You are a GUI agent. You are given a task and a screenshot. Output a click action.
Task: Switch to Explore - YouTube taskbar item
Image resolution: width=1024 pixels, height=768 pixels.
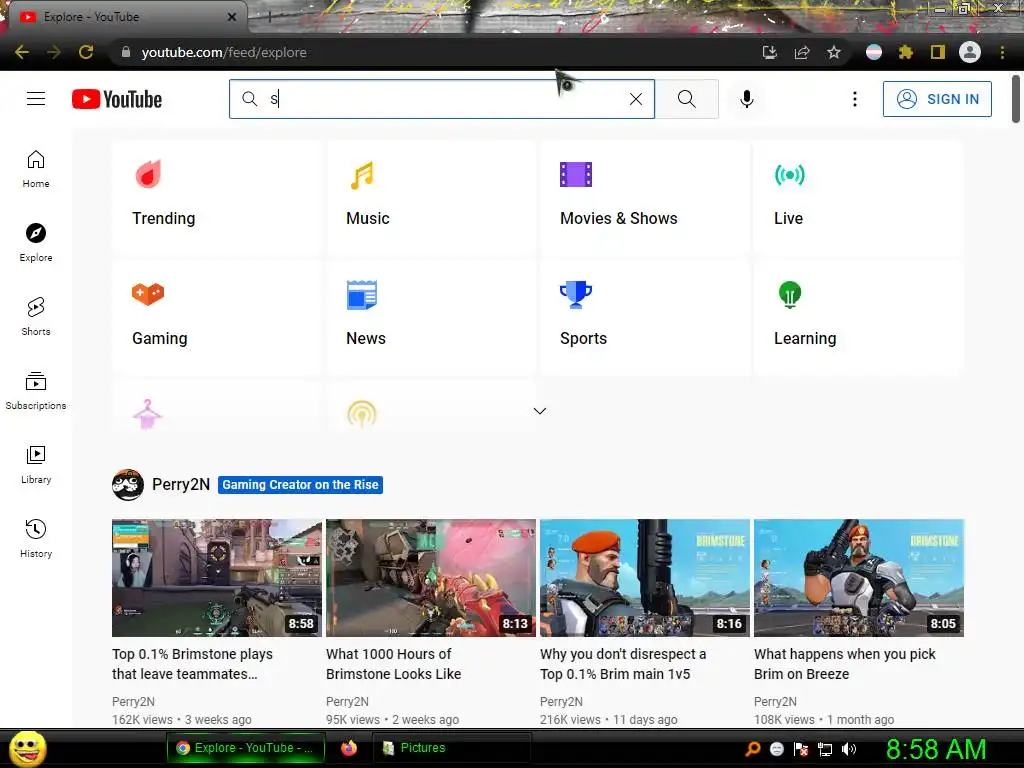point(246,748)
